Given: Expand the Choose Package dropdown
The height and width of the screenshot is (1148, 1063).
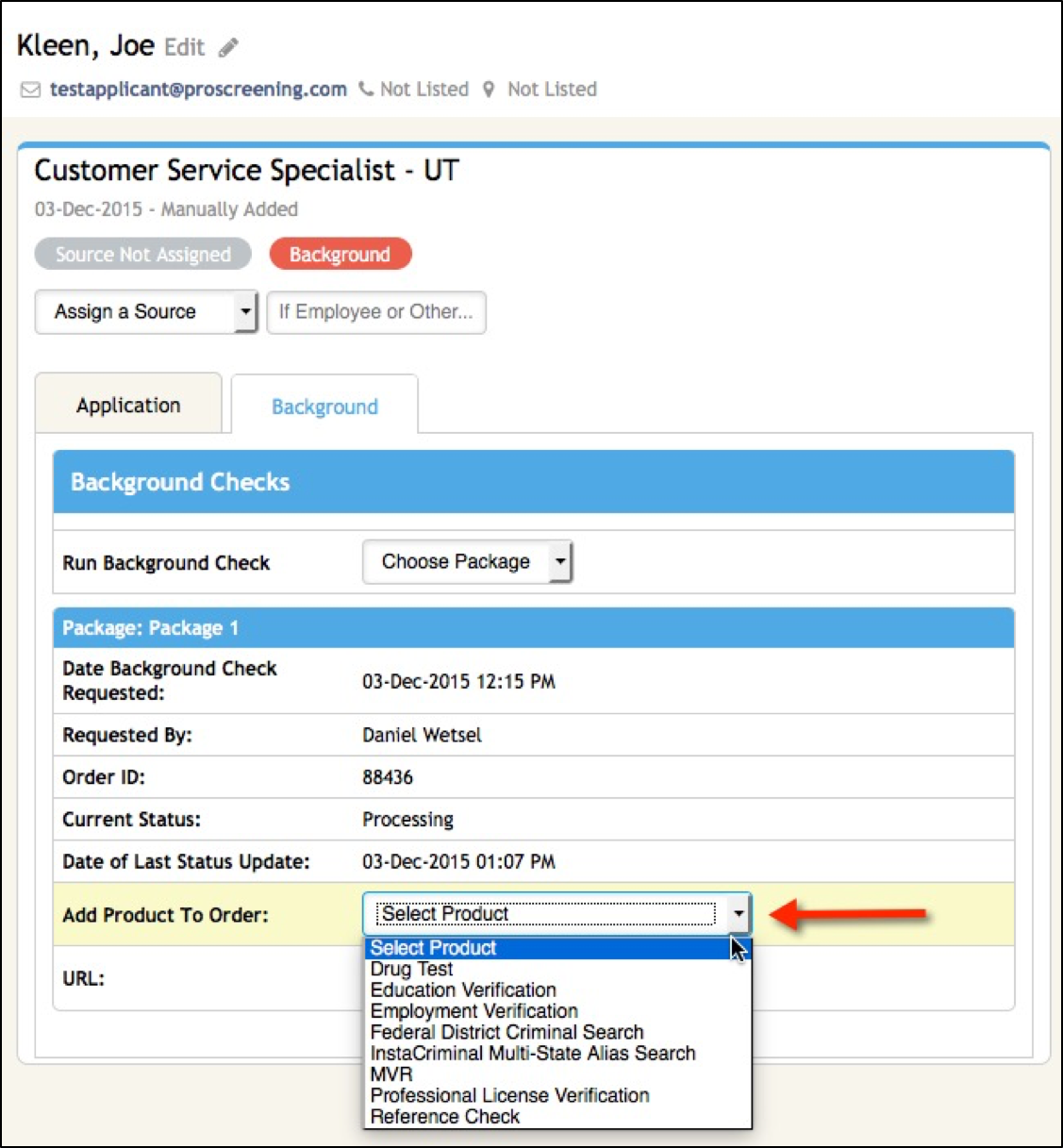Looking at the screenshot, I should 467,562.
